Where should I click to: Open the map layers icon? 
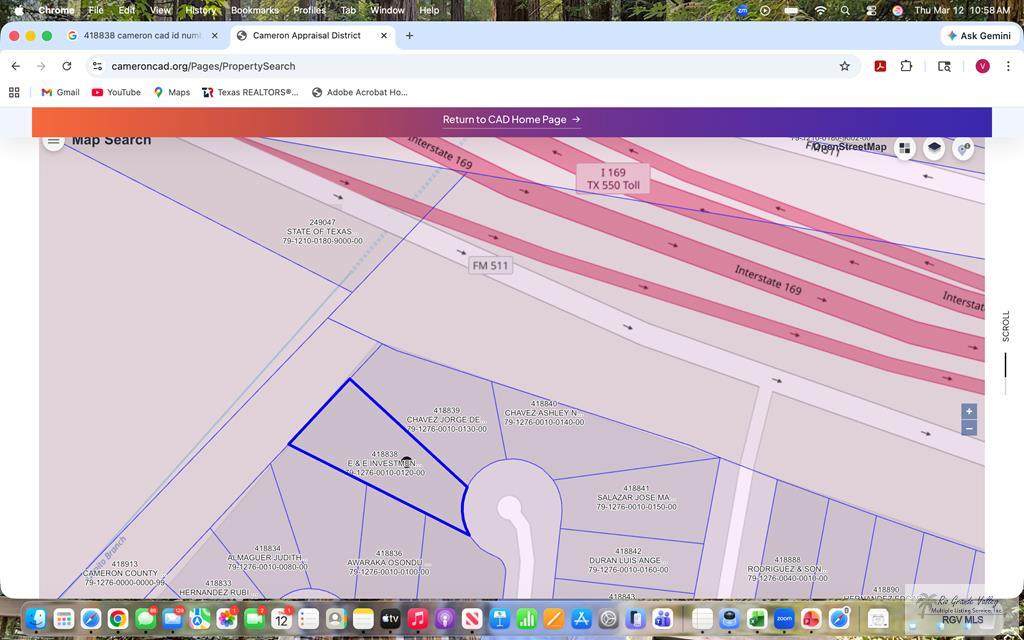(x=934, y=148)
